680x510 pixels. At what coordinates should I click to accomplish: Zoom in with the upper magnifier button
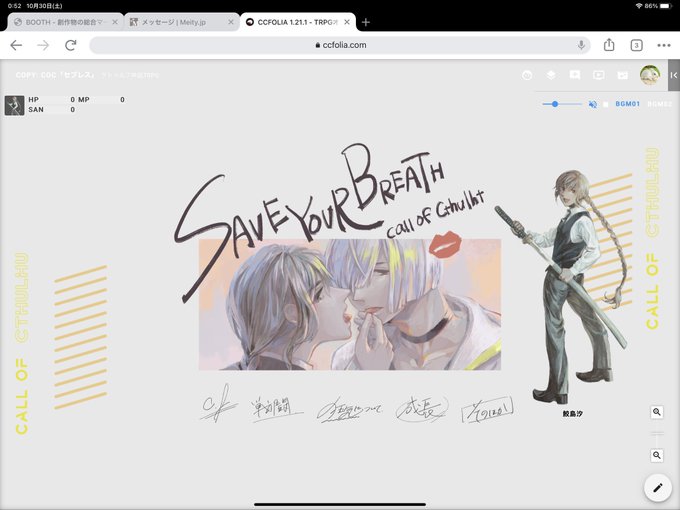coord(657,412)
